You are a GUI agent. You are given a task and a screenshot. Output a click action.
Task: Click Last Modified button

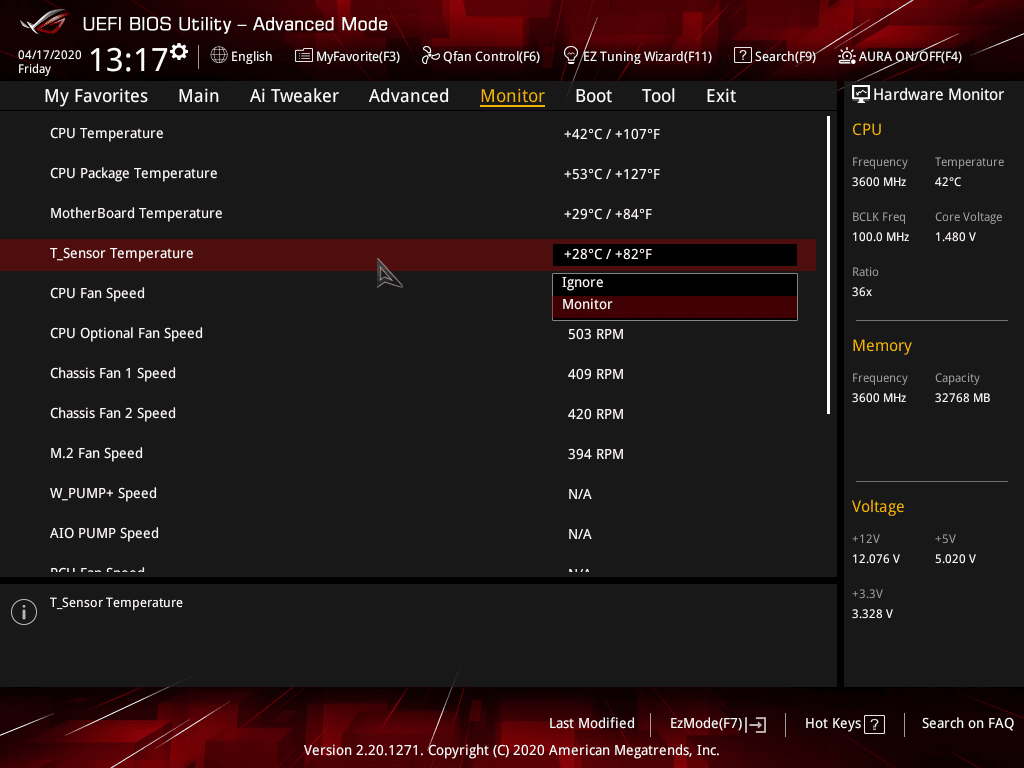[x=592, y=724]
